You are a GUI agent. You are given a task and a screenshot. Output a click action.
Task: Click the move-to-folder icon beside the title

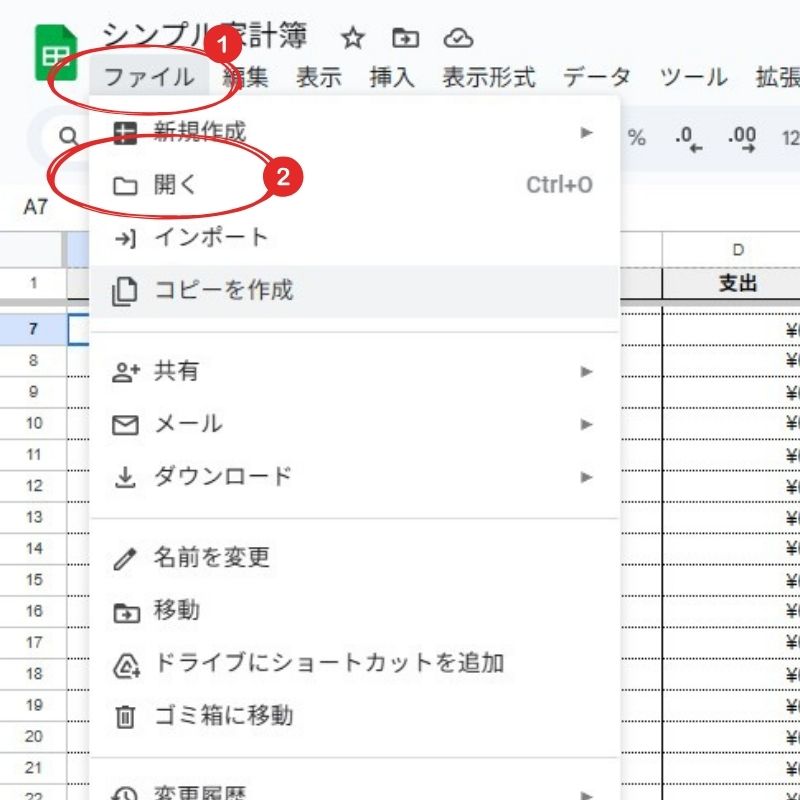pos(406,38)
